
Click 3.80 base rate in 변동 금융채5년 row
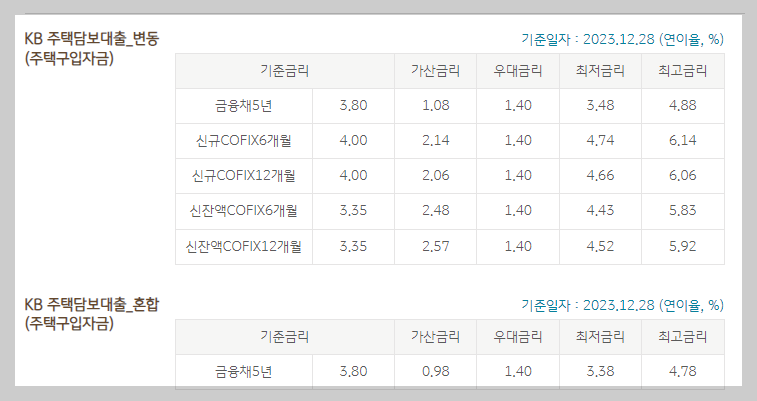(353, 105)
